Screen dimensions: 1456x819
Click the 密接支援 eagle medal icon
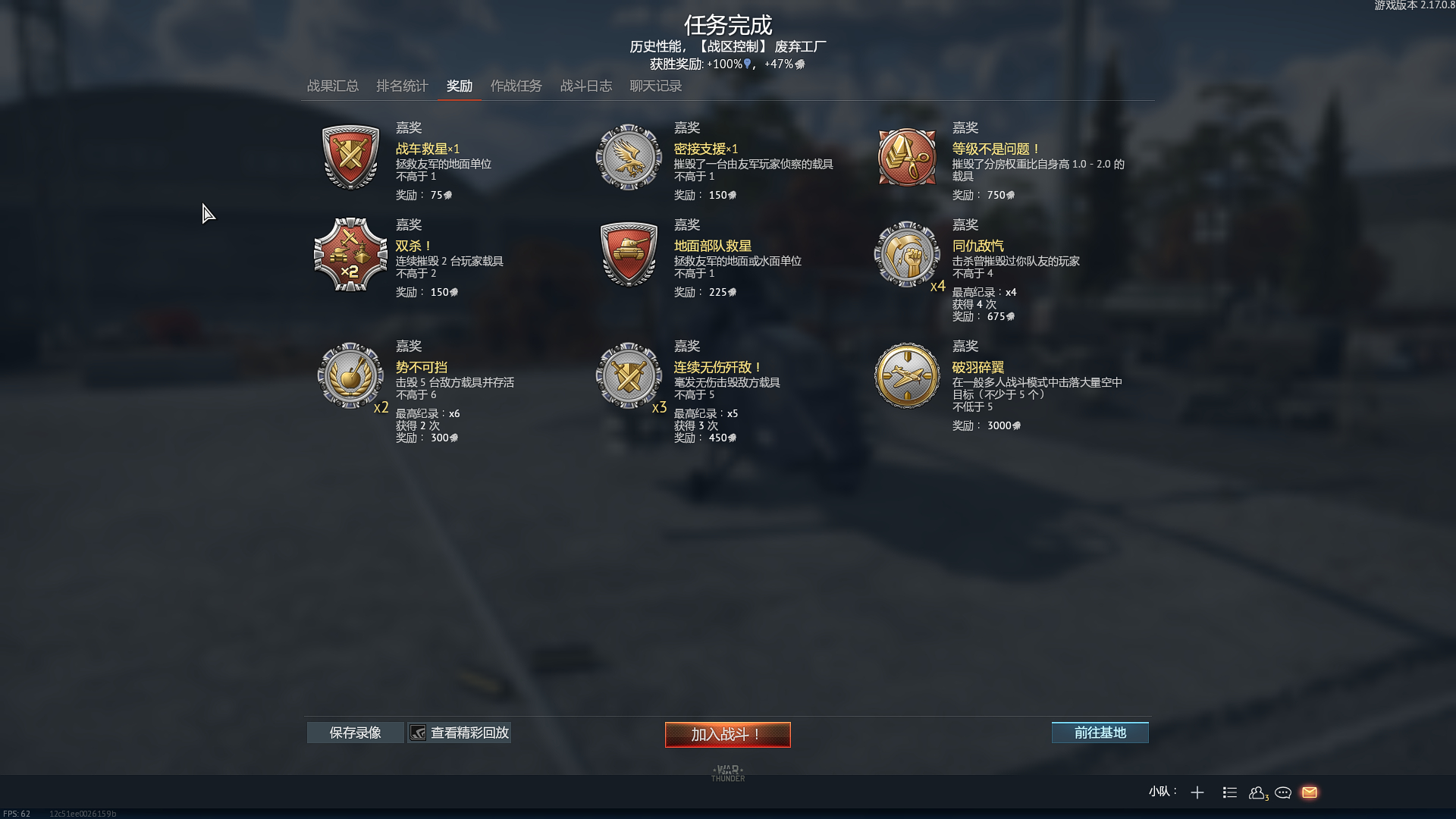click(629, 157)
